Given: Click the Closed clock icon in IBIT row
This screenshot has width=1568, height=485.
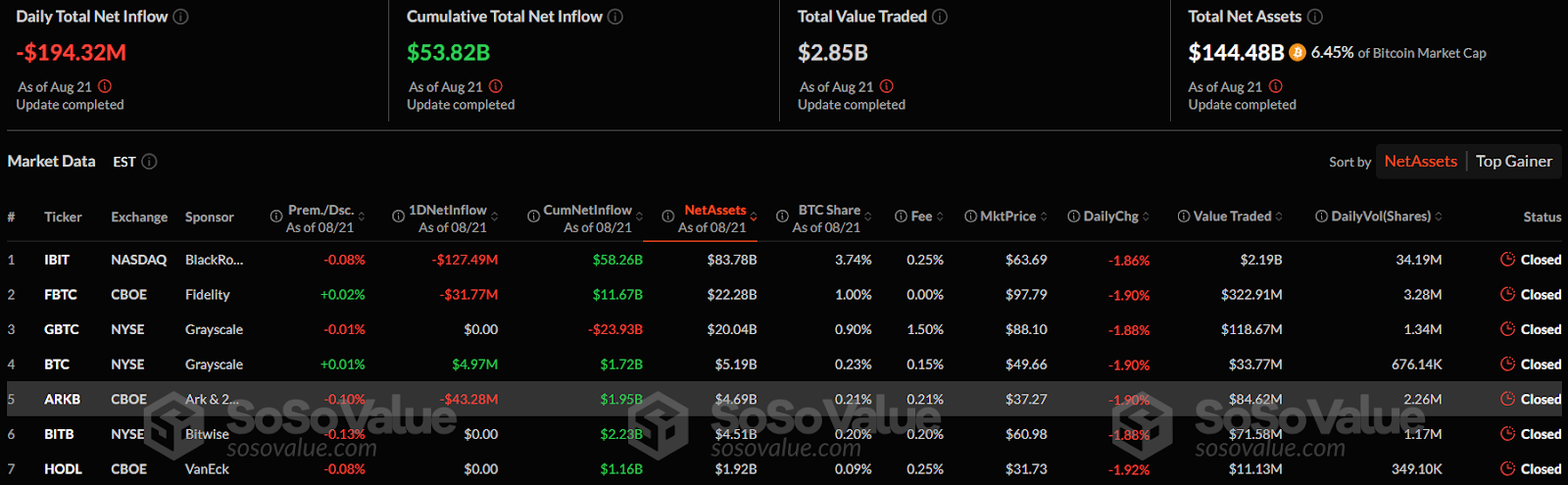Looking at the screenshot, I should click(x=1507, y=260).
